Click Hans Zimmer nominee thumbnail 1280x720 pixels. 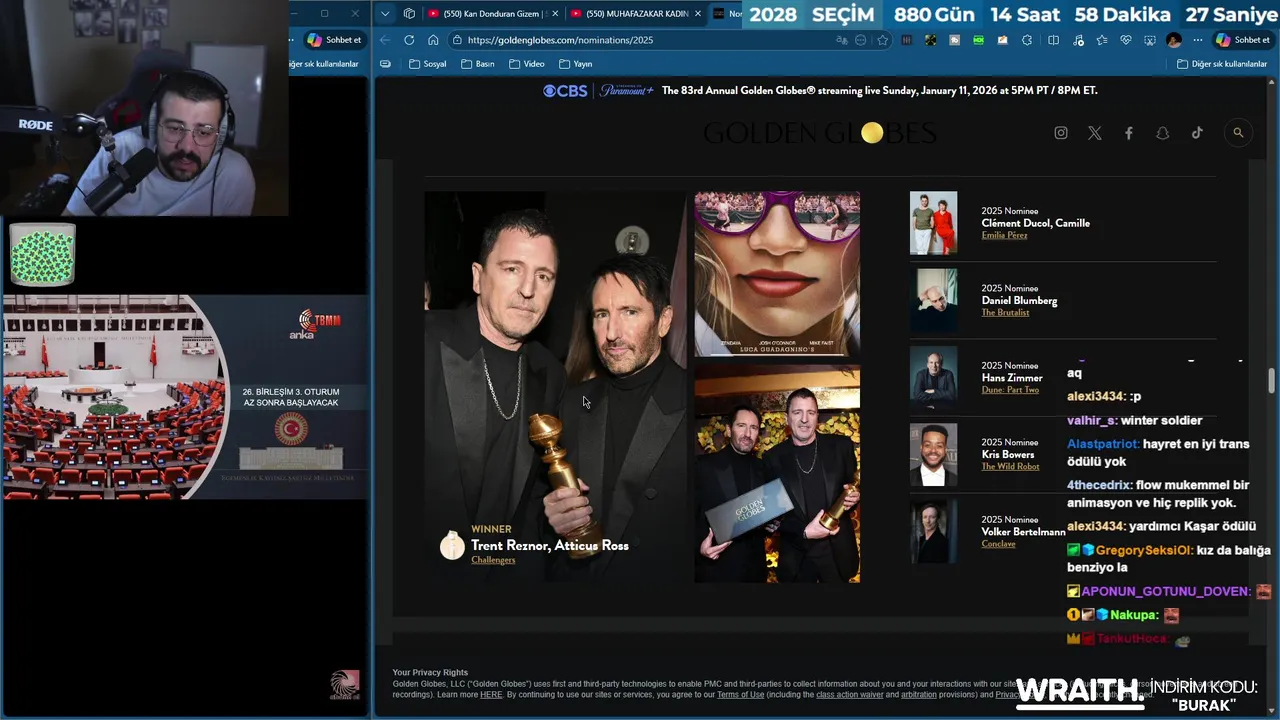(933, 377)
